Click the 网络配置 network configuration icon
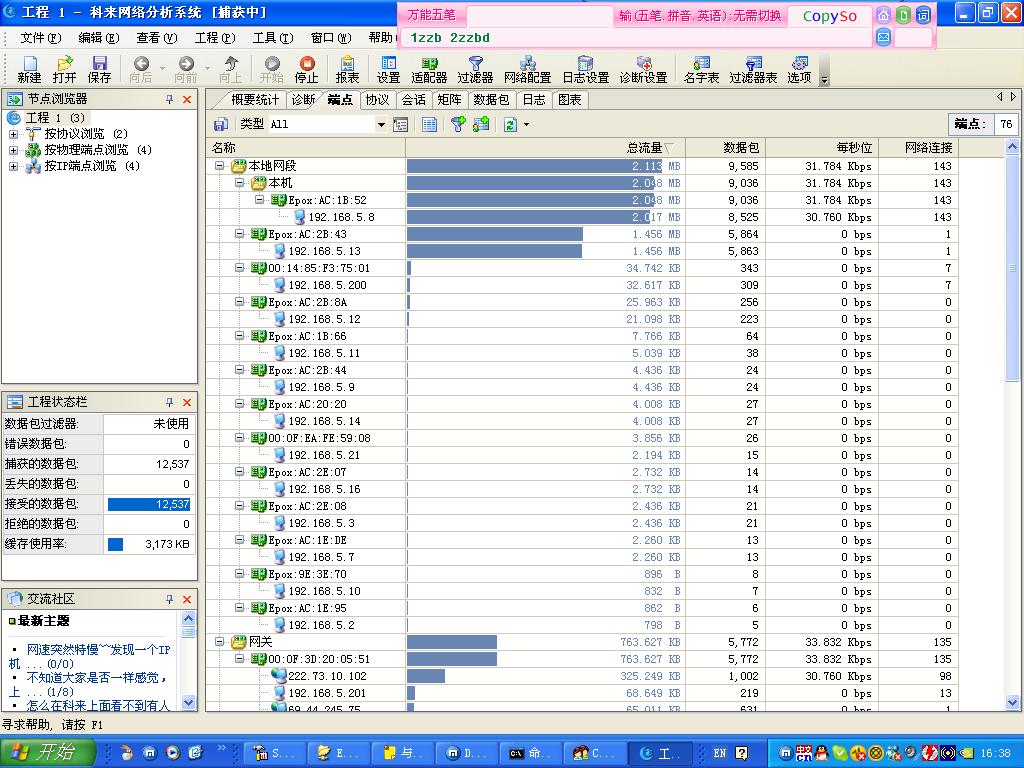 pyautogui.click(x=527, y=69)
